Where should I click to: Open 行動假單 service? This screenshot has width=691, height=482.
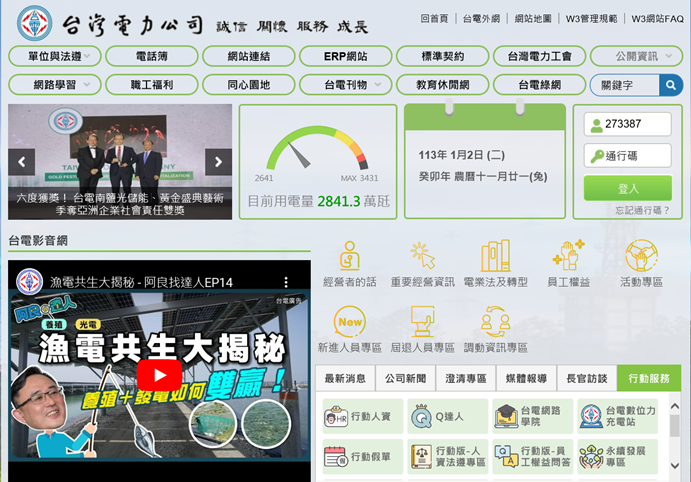(x=363, y=456)
